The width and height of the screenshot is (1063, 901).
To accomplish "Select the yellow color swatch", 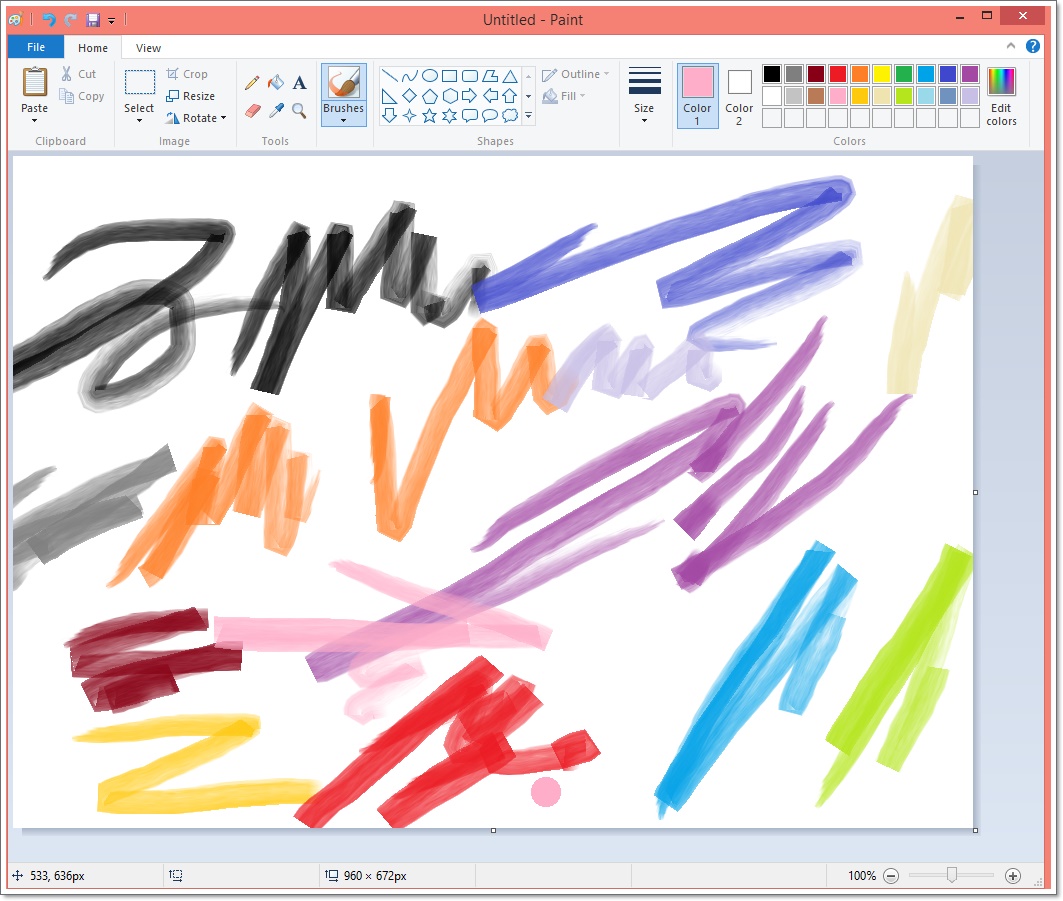I will coord(884,73).
